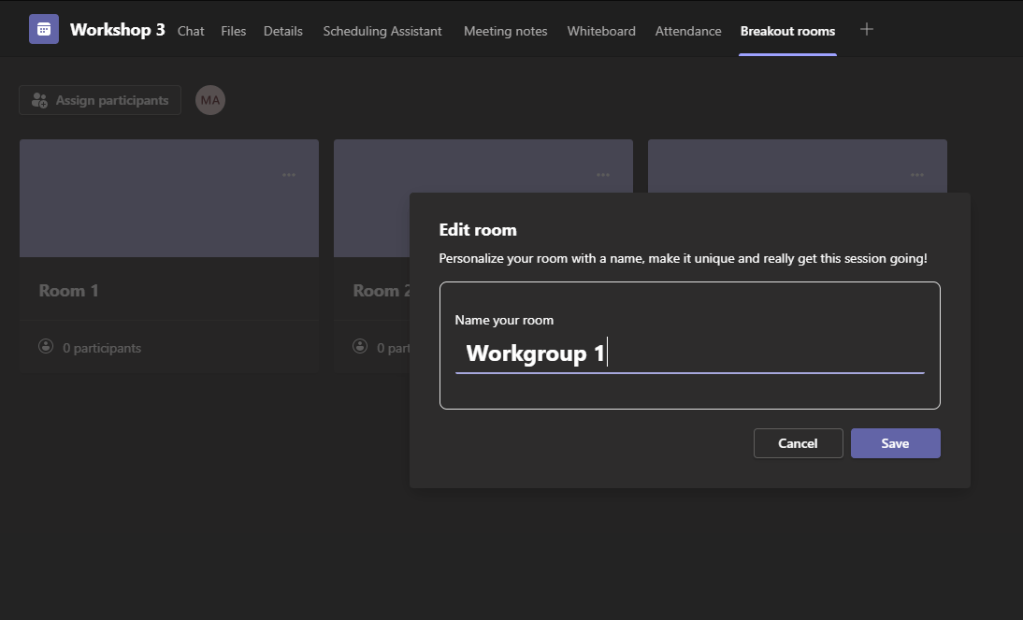Click Room 1 participants count icon
Viewport: 1023px width, 620px height.
[46, 347]
